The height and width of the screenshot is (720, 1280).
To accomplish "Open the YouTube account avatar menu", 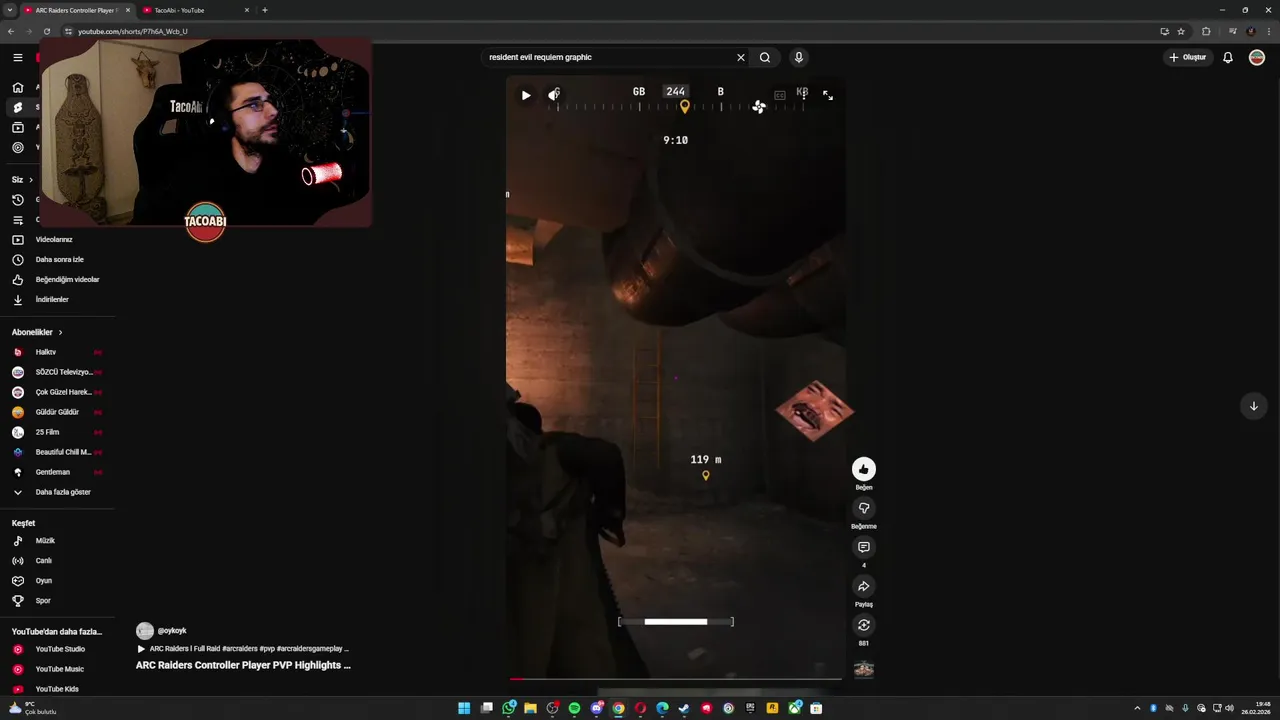I will [x=1257, y=57].
